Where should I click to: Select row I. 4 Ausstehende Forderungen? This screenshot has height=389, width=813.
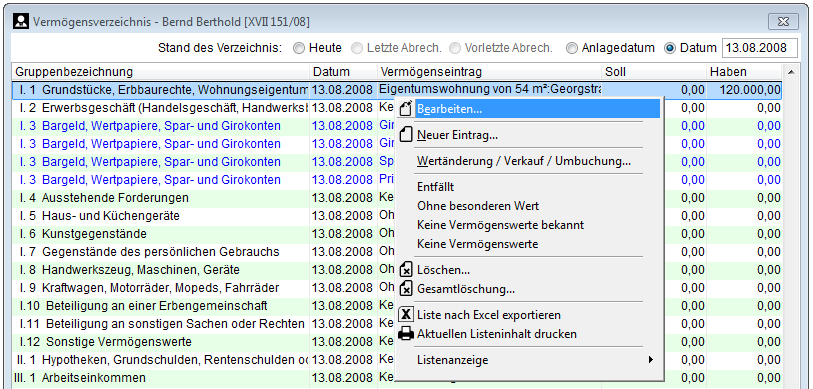[397, 198]
